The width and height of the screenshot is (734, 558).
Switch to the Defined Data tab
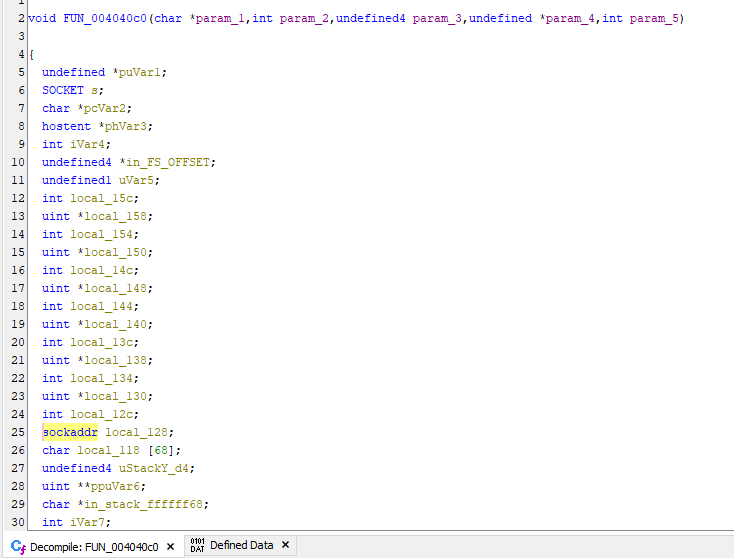pos(241,545)
